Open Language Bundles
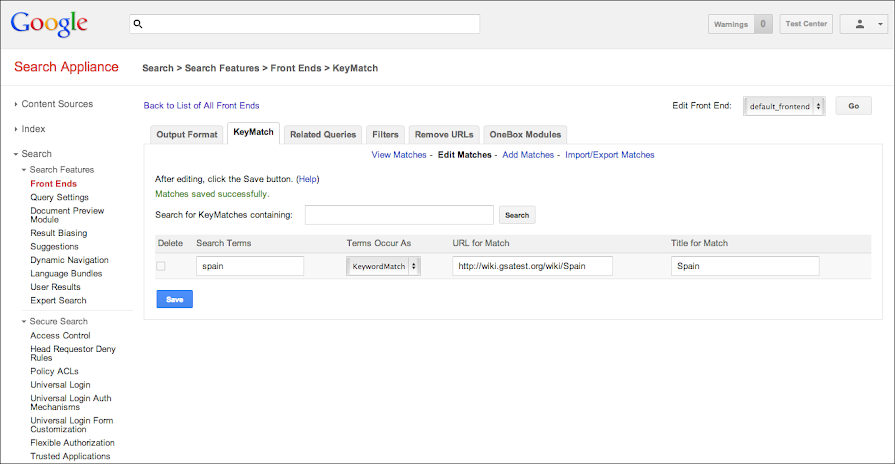Viewport: 895px width, 464px height. (66, 273)
